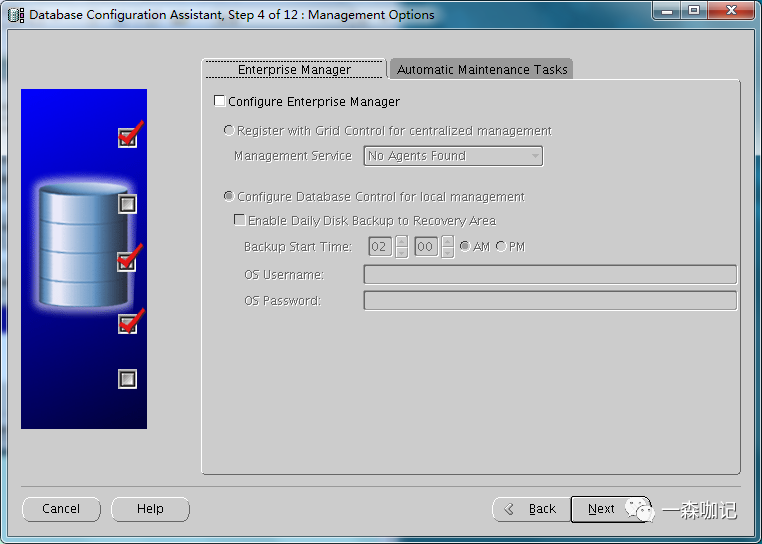This screenshot has width=762, height=544.
Task: Open the Automatic Maintenance Tasks tab
Action: (482, 70)
